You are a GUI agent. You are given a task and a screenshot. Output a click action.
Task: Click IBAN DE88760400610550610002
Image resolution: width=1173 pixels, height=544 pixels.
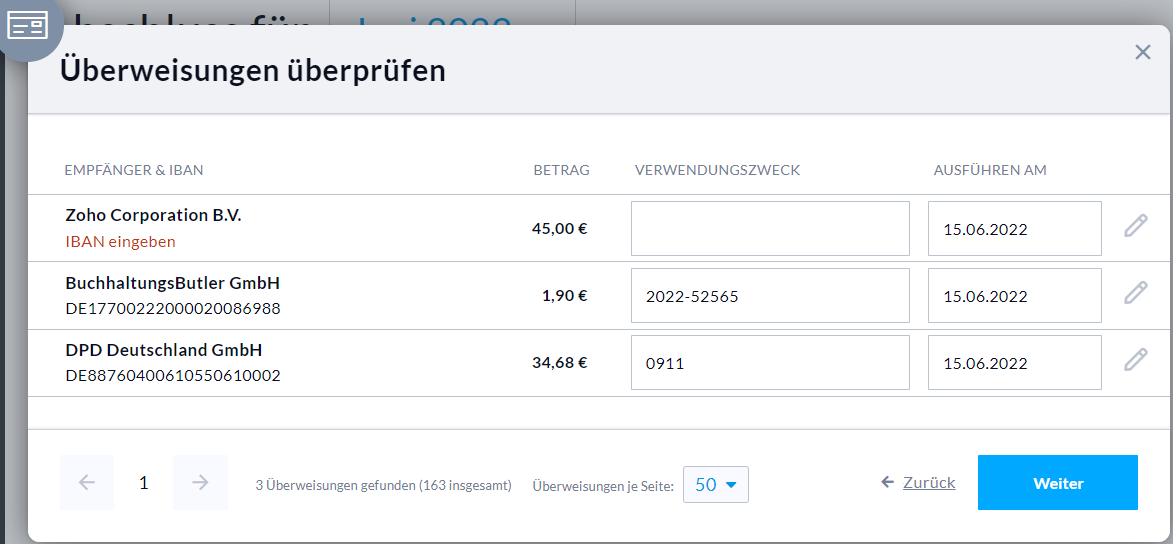coord(173,376)
